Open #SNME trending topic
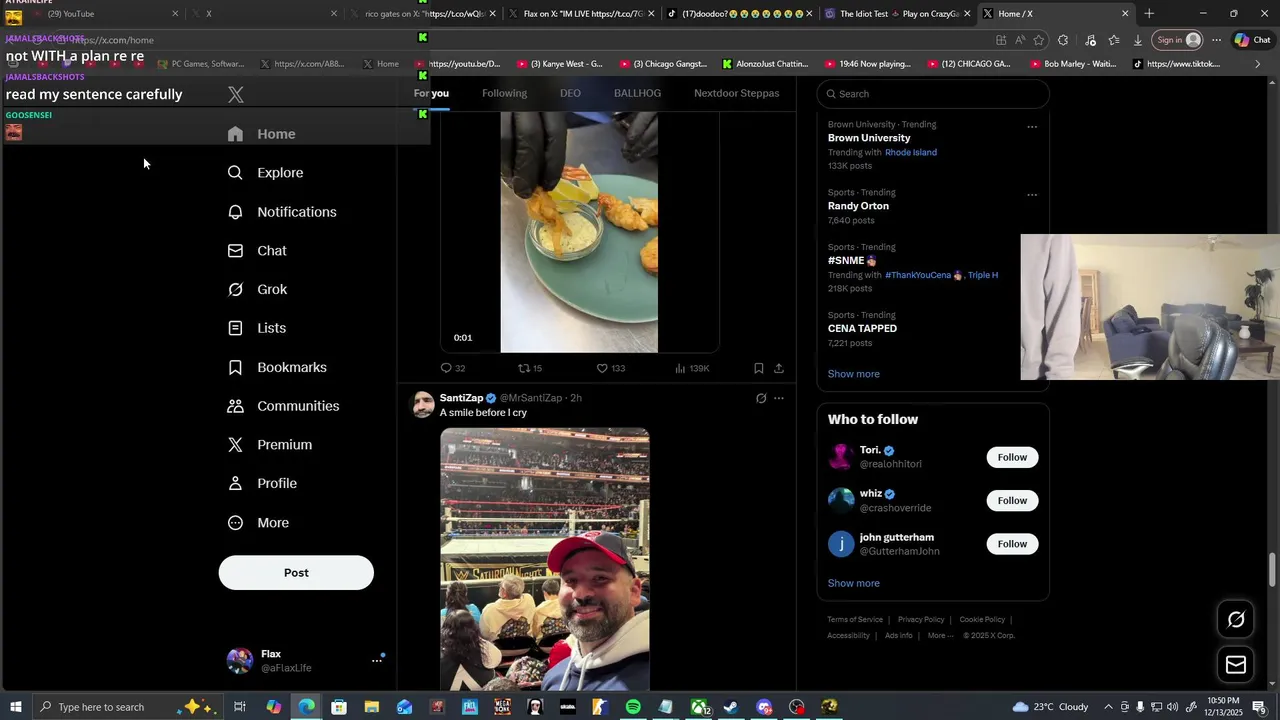This screenshot has height=720, width=1280. click(851, 261)
